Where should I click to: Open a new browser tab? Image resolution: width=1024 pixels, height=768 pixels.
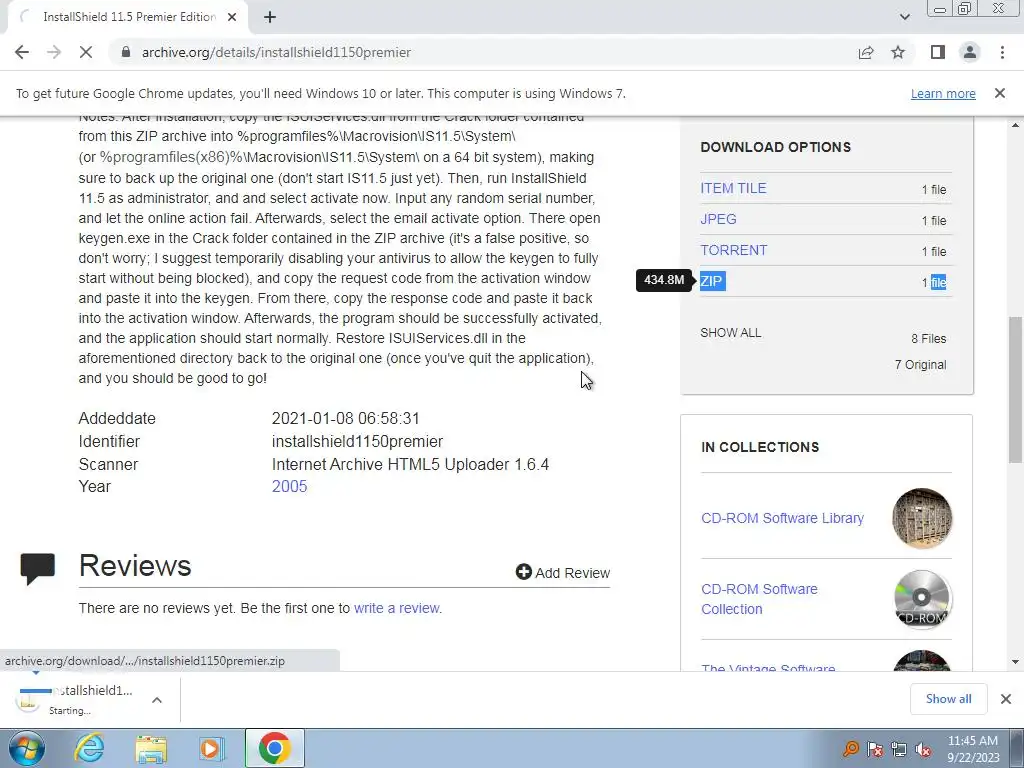tap(270, 17)
